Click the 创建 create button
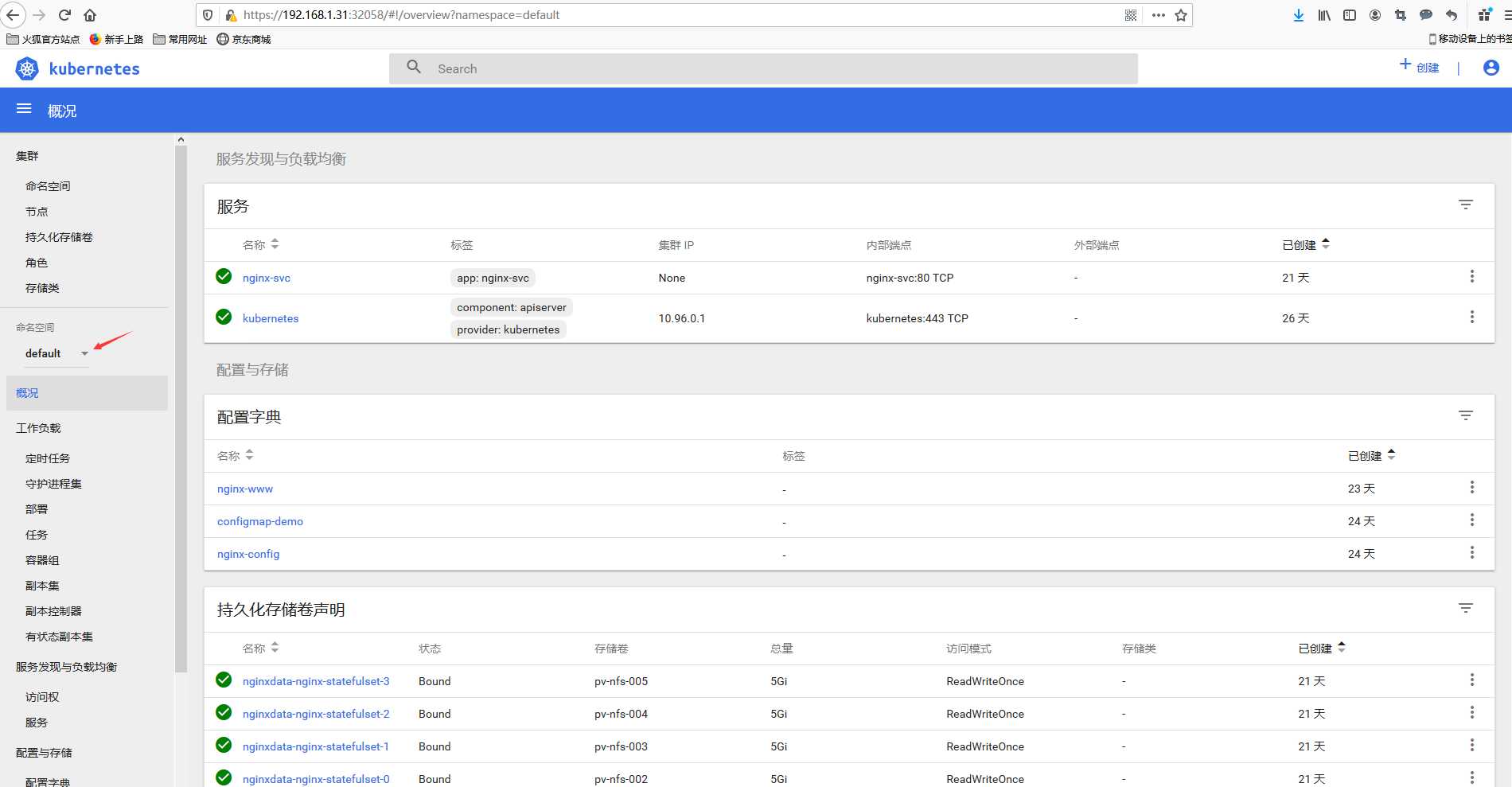 point(1419,68)
